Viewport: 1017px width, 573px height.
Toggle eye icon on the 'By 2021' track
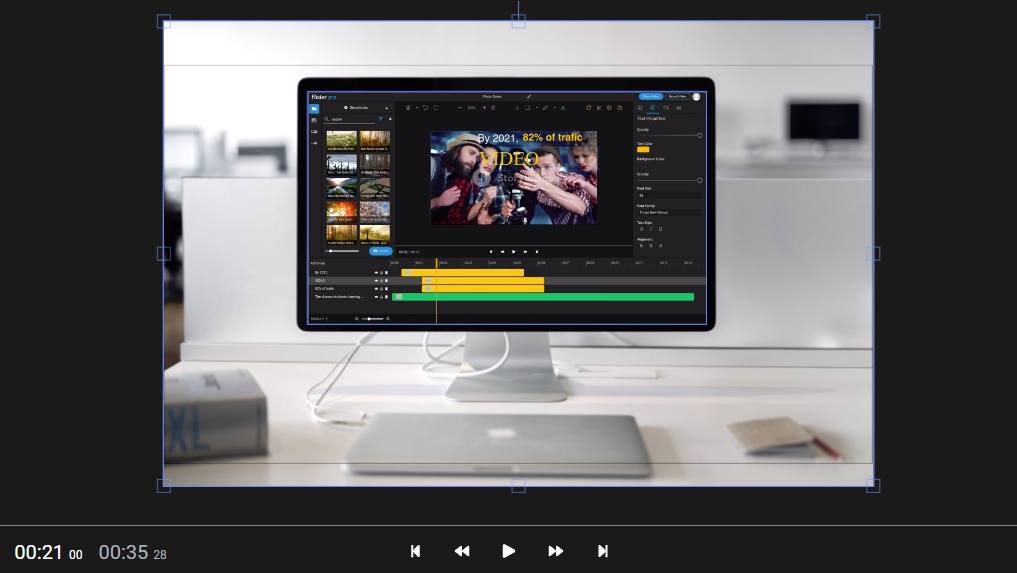376,272
